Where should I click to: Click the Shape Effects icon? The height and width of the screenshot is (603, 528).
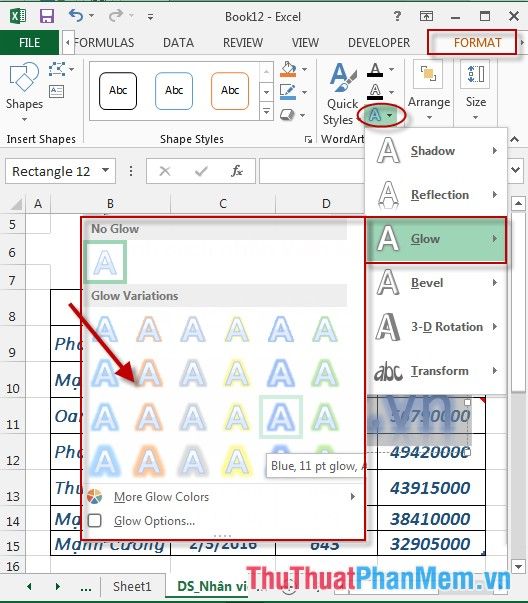[x=287, y=115]
